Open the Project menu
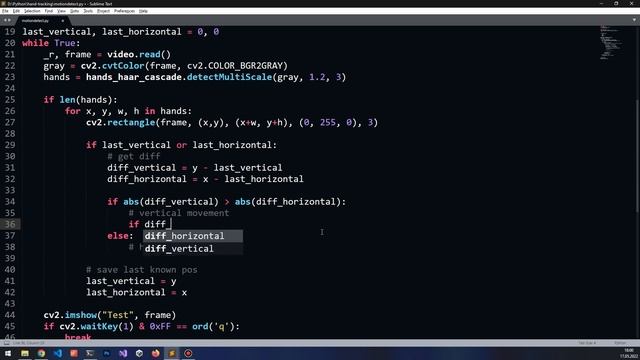This screenshot has height=360, width=640. point(103,11)
